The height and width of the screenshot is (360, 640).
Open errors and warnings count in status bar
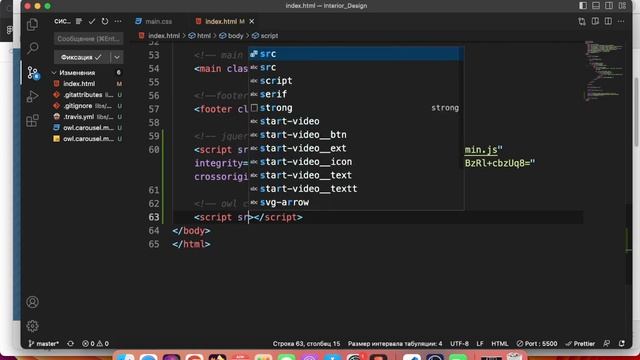95,344
